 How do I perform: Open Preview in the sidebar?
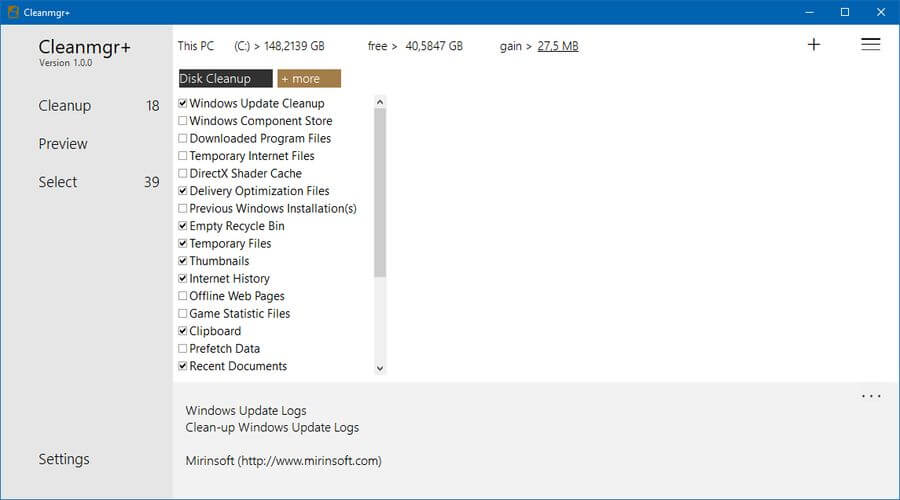tap(63, 144)
